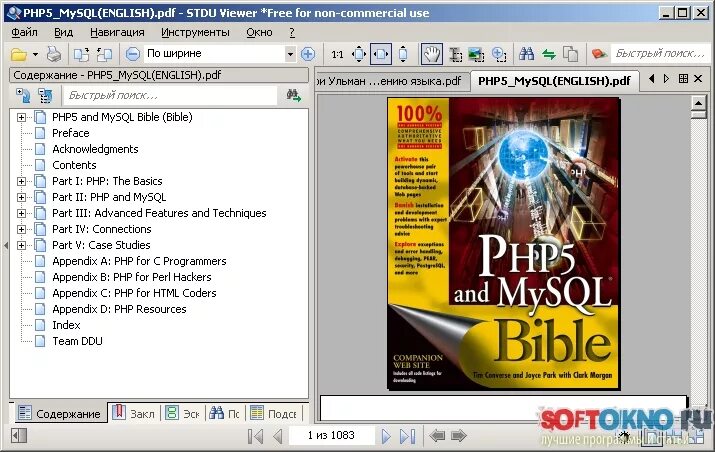
Task: Toggle navigation panel with bottom-left icon
Action: point(19,436)
